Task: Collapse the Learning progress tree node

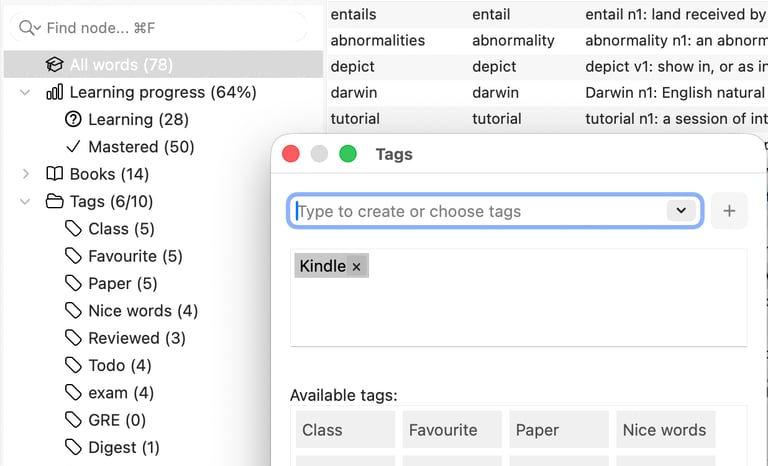Action: point(26,92)
